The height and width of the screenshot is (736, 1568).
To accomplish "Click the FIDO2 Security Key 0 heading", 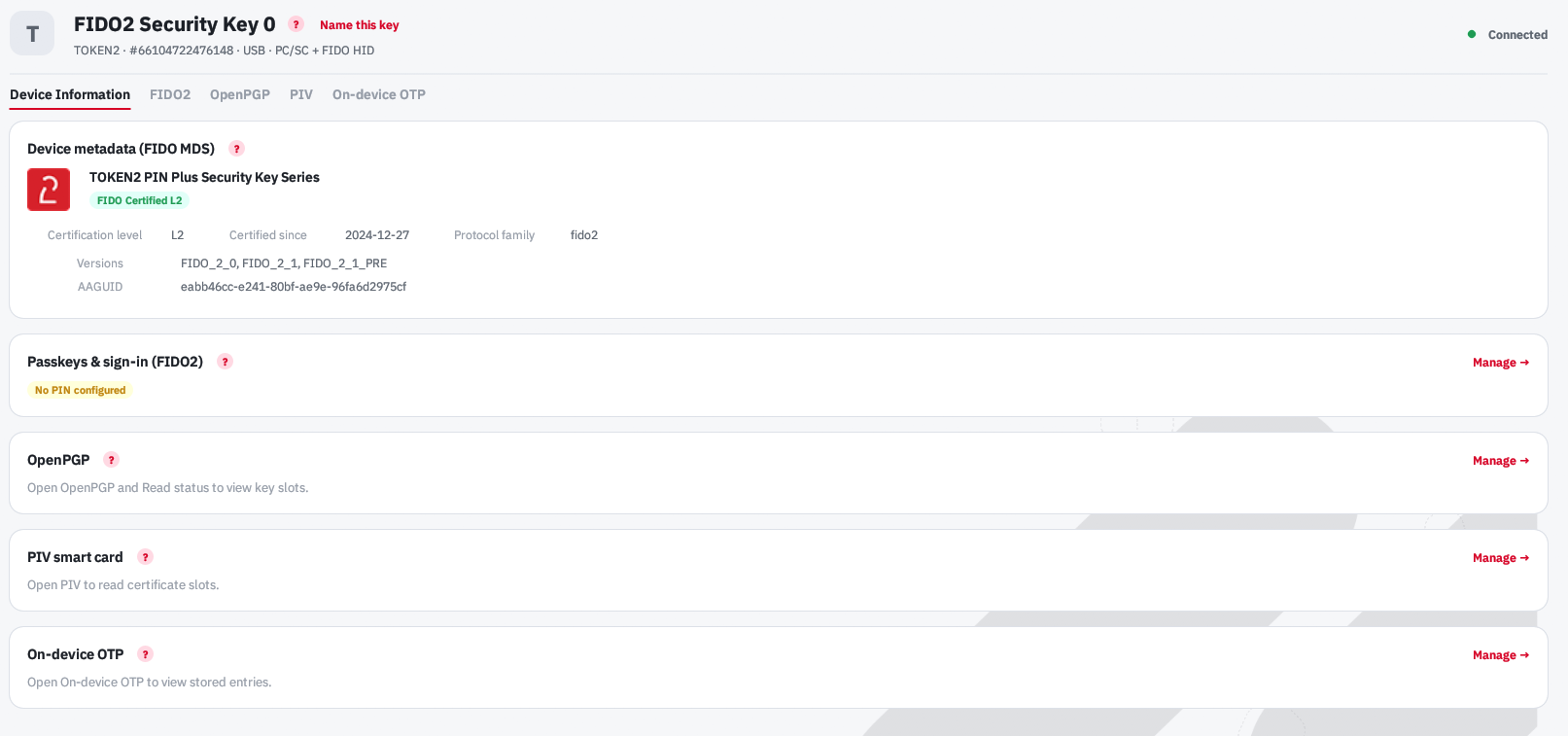I will pyautogui.click(x=175, y=24).
